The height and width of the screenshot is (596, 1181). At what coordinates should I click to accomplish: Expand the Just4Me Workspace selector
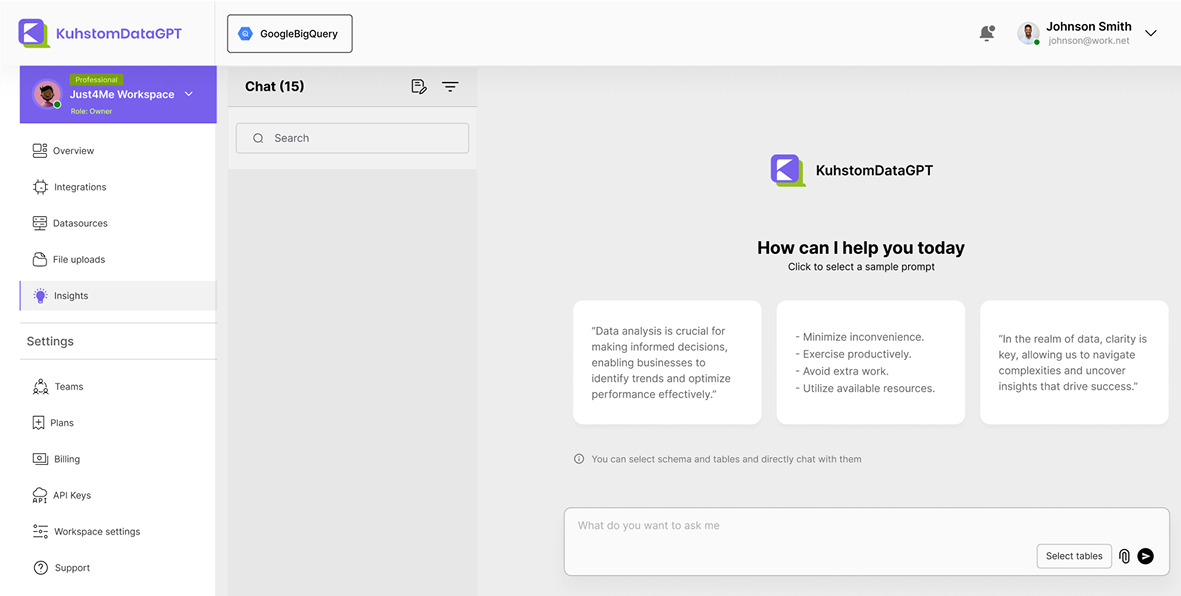pyautogui.click(x=189, y=94)
